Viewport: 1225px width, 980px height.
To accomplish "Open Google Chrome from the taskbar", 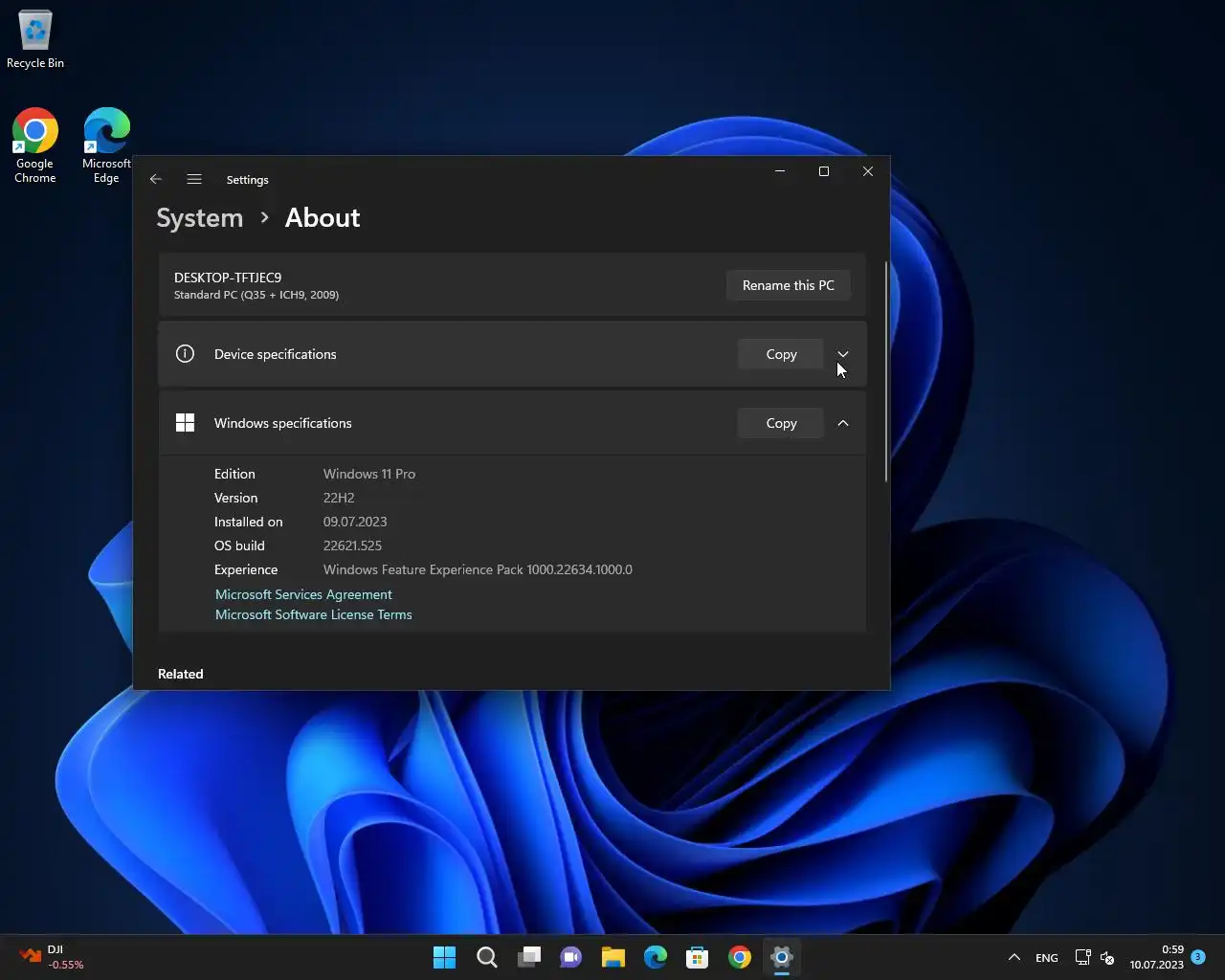I will [740, 957].
